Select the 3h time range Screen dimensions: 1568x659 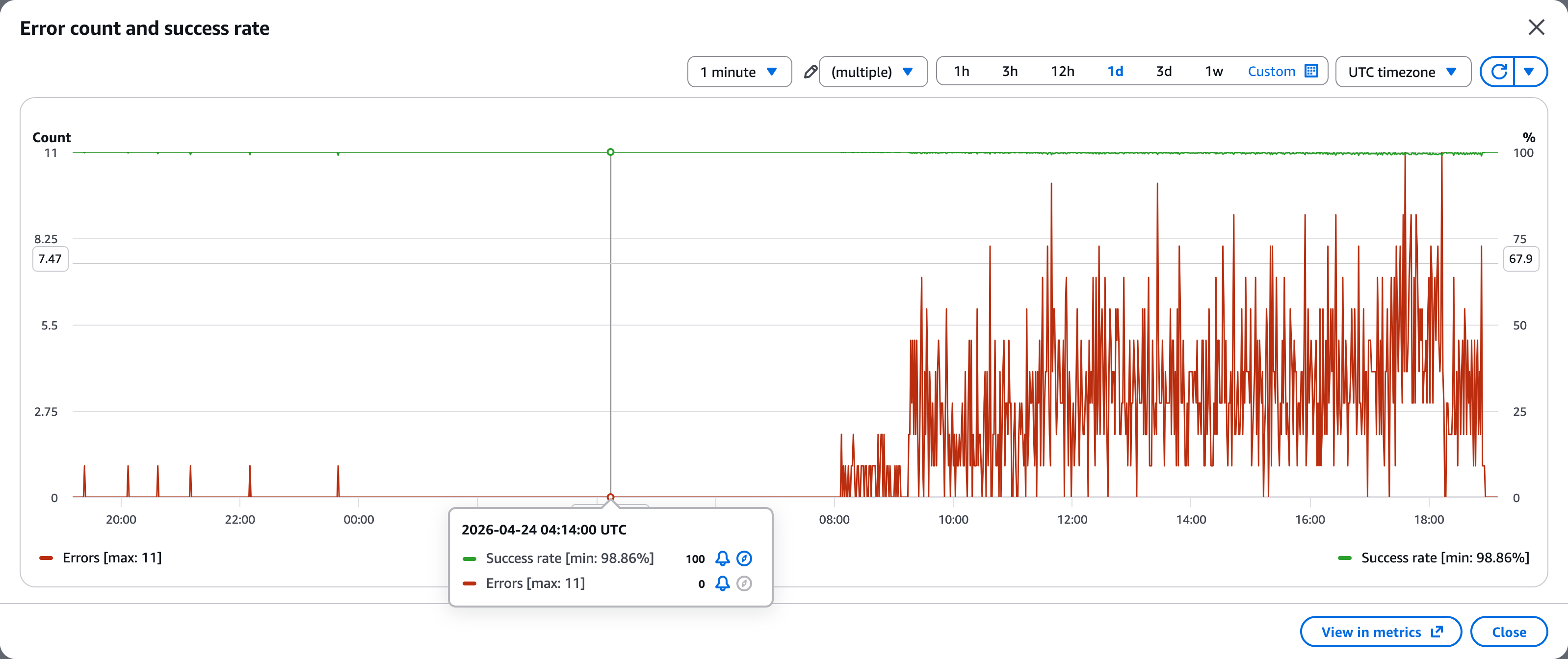click(1010, 71)
